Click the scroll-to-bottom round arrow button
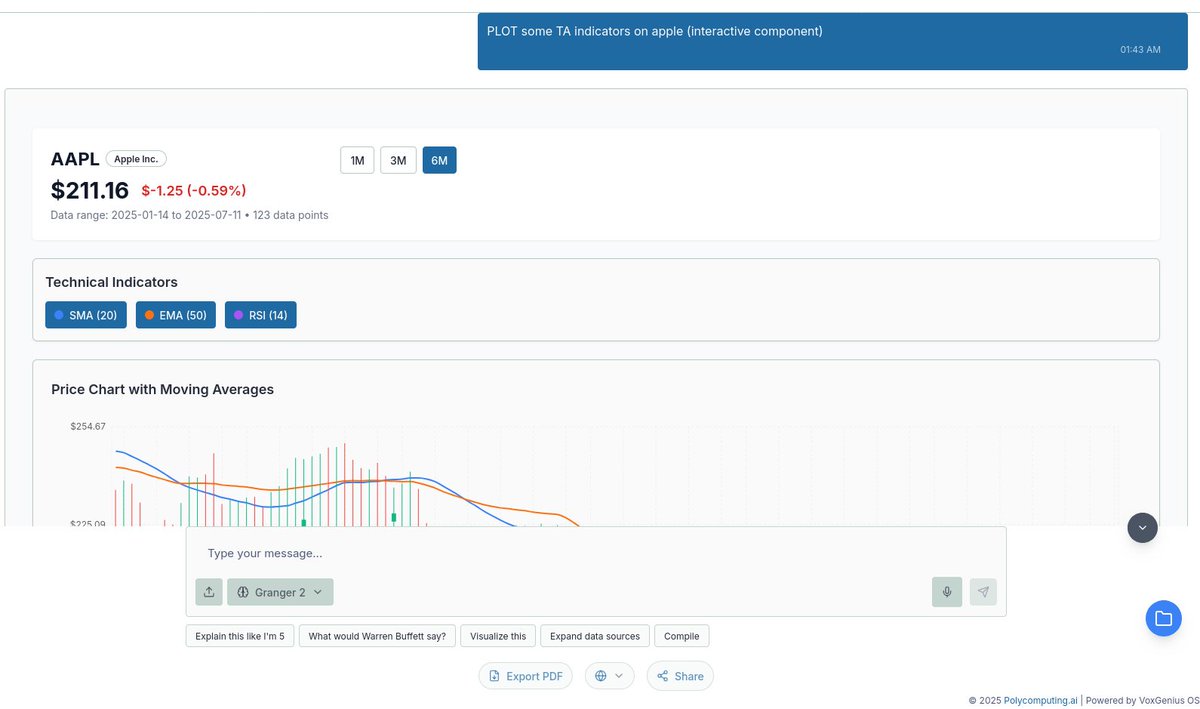Image resolution: width=1200 pixels, height=709 pixels. [x=1142, y=528]
